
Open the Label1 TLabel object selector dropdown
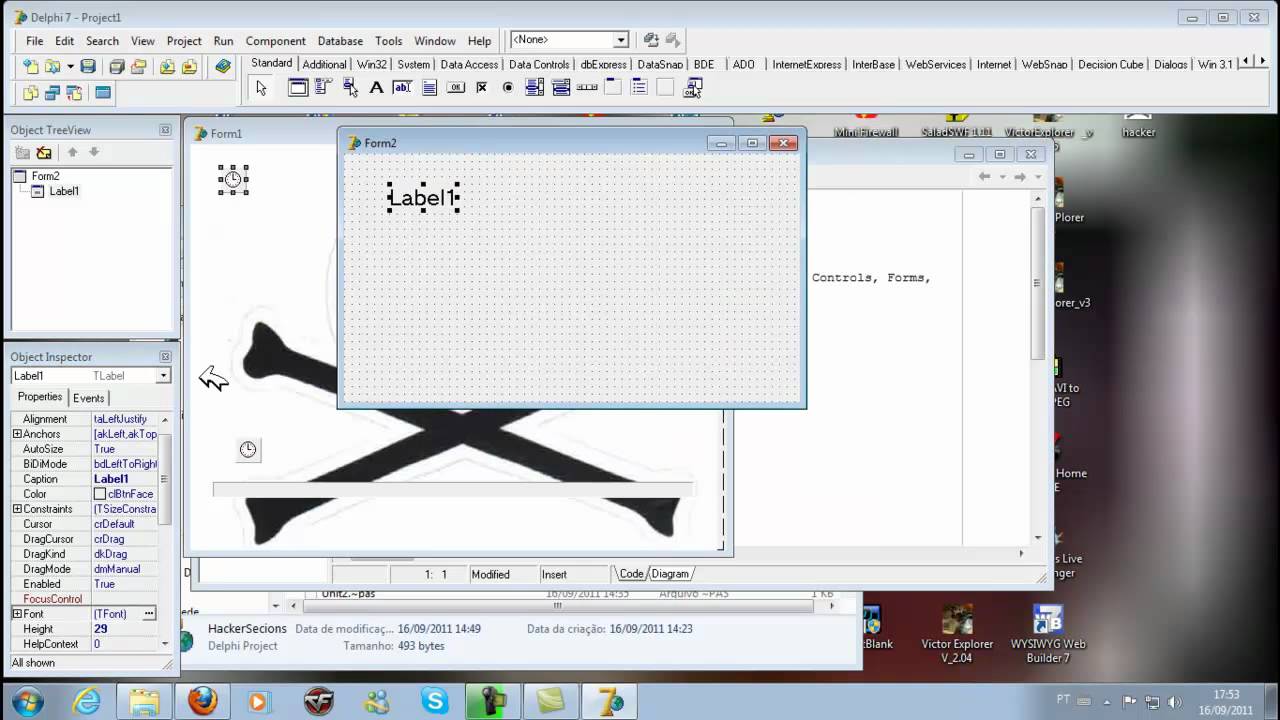162,376
